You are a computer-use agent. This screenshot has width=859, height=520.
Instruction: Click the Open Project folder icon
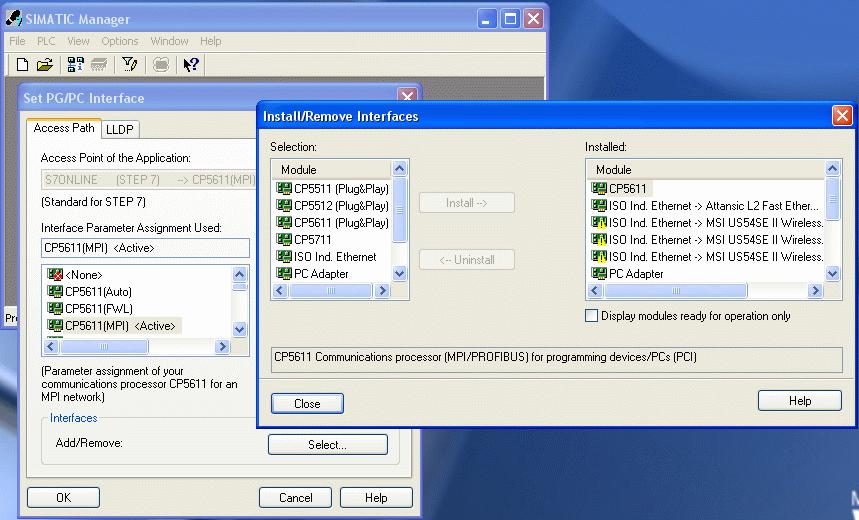click(x=45, y=65)
